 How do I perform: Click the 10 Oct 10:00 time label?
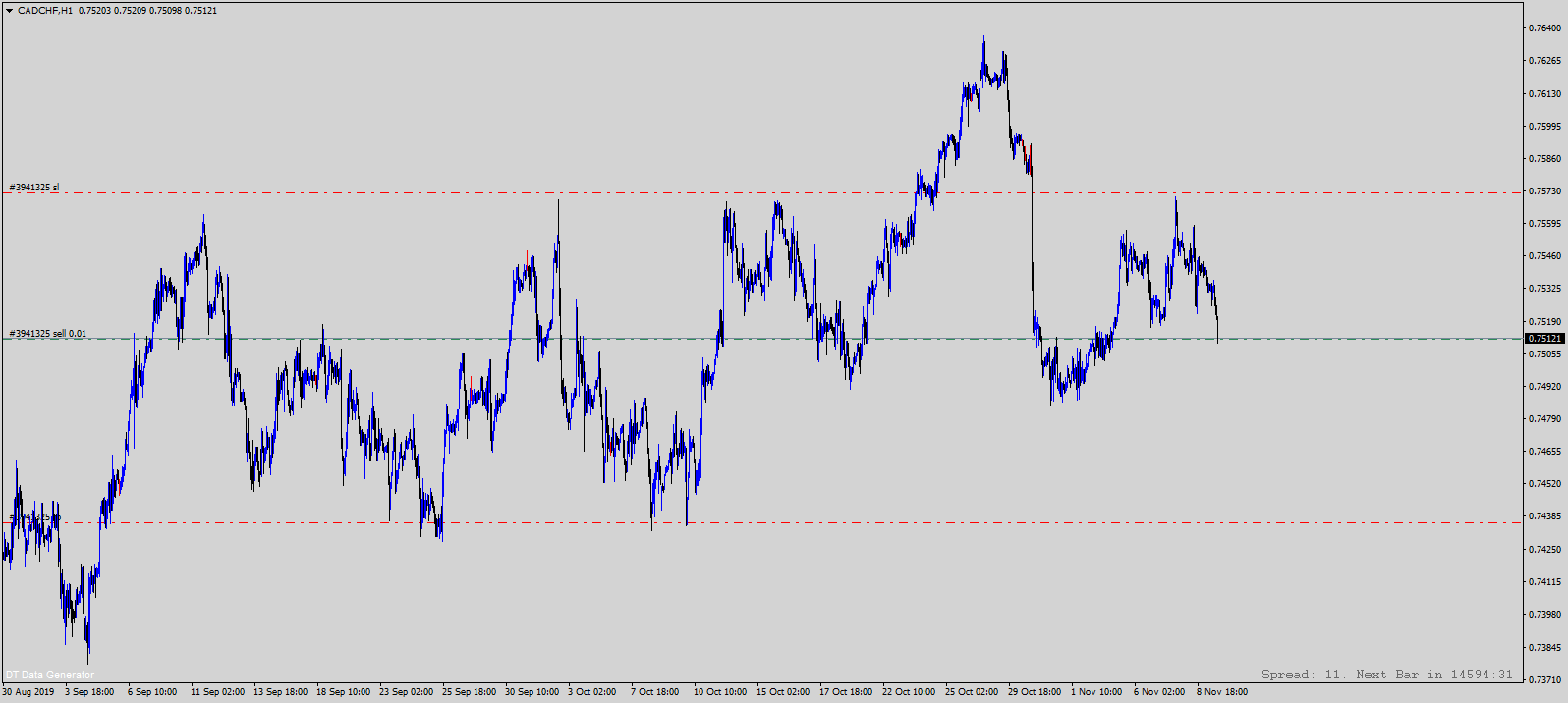pos(719,692)
